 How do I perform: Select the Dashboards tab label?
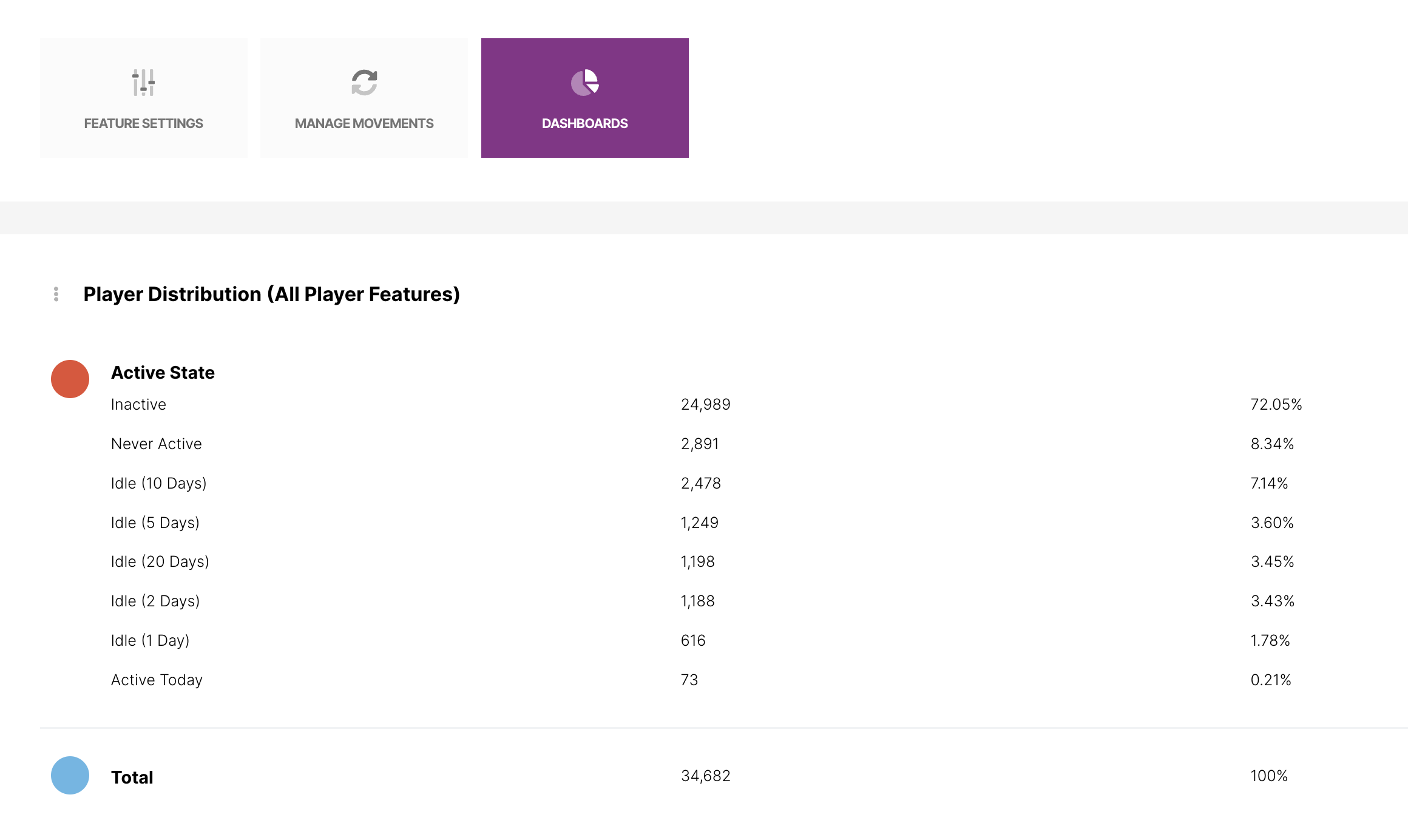tap(584, 123)
